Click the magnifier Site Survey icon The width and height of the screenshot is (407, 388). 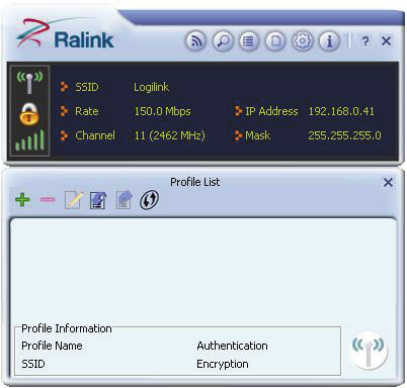coord(222,41)
